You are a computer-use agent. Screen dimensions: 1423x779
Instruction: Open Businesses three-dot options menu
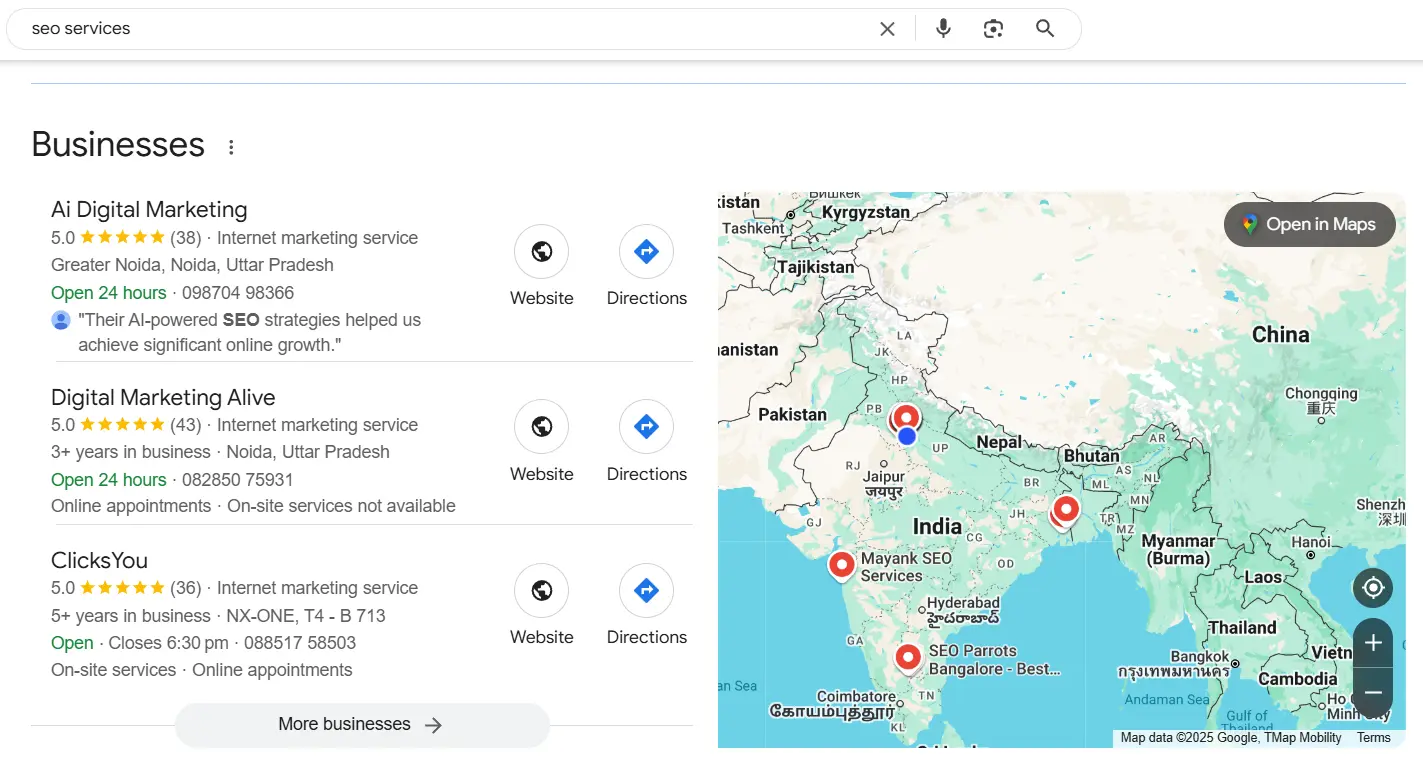(231, 147)
